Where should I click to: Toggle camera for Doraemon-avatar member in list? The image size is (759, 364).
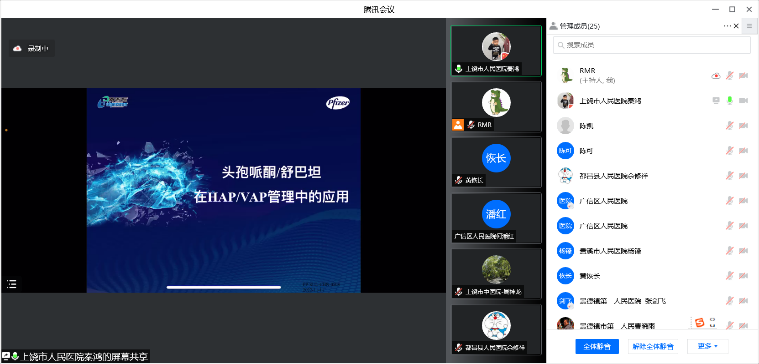(744, 176)
